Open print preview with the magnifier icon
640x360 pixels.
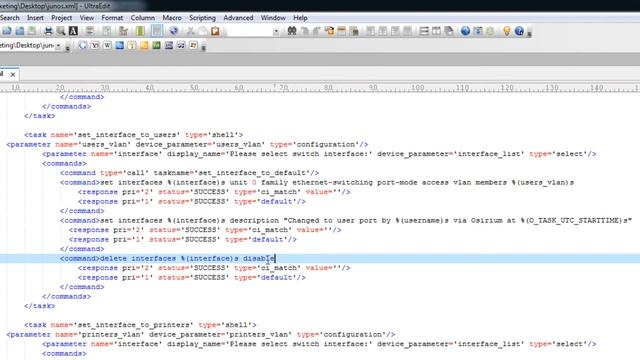61,31
